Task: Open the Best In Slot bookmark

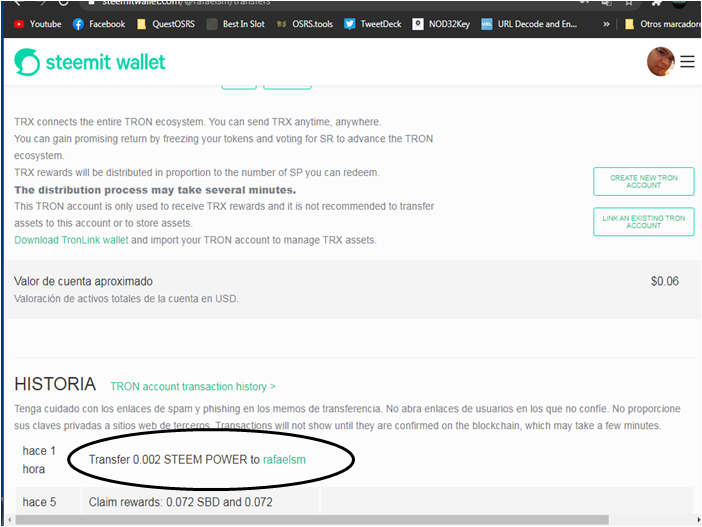Action: (x=236, y=24)
